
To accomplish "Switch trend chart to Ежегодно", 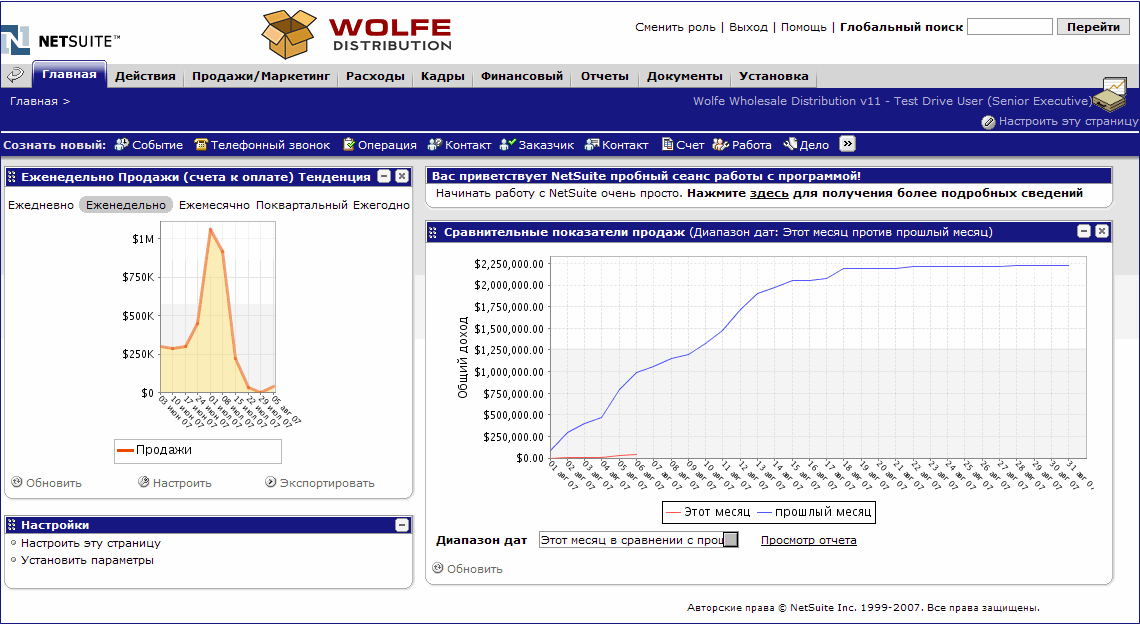I will point(382,205).
